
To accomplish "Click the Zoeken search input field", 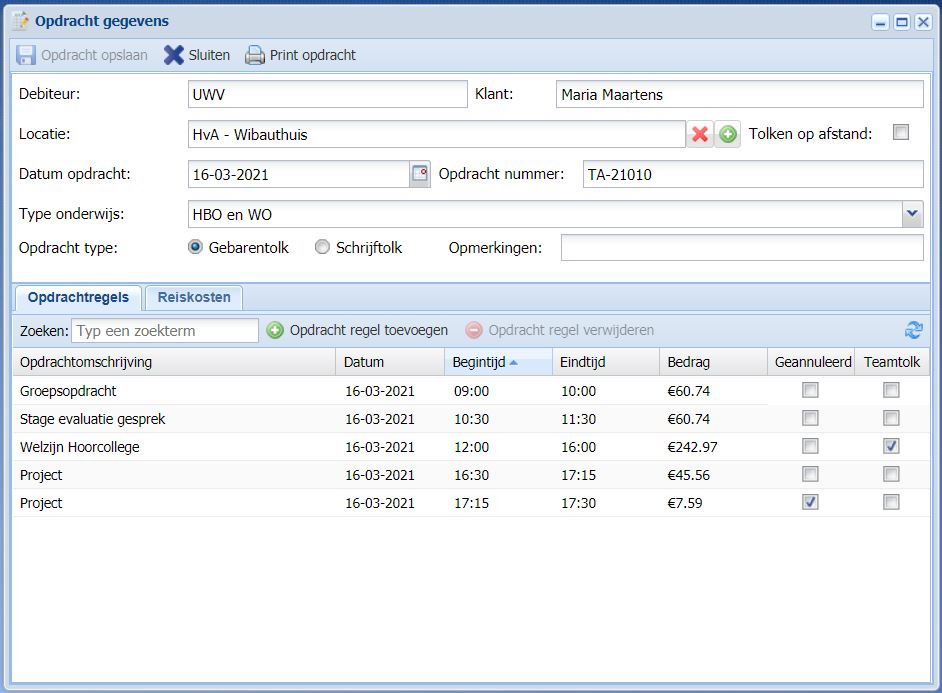I will (165, 330).
